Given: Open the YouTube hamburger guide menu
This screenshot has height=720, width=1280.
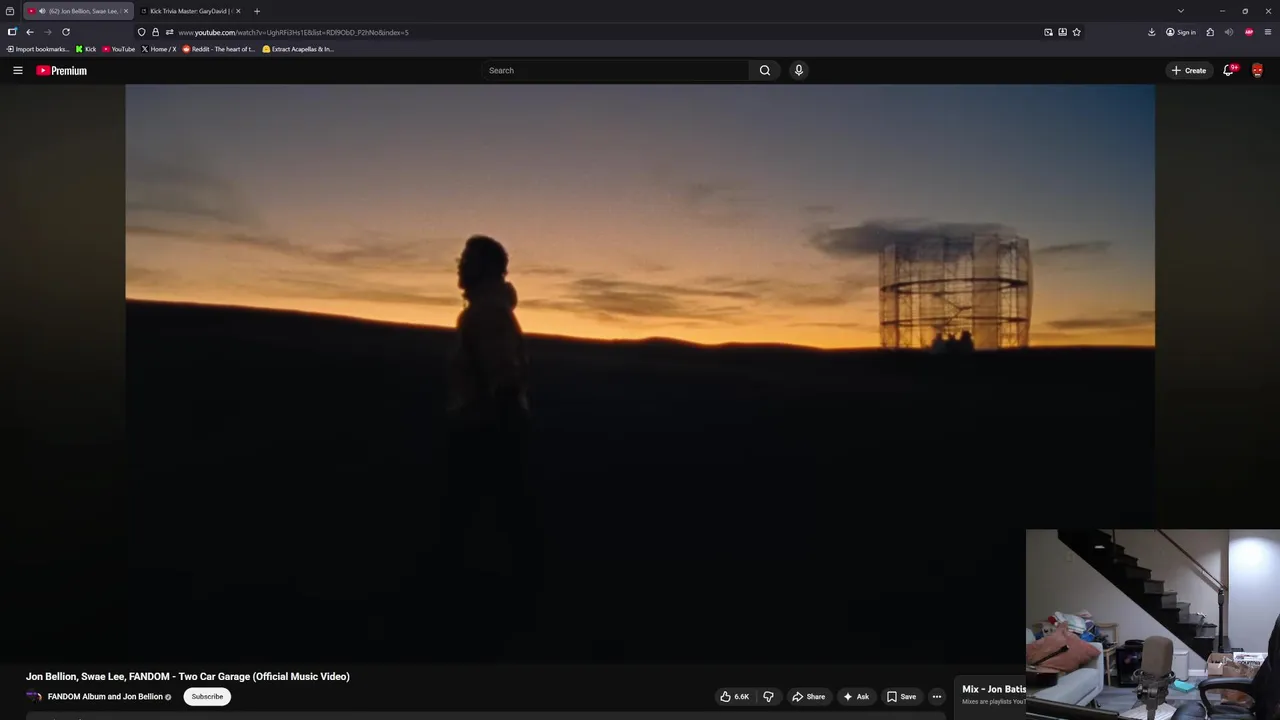Looking at the screenshot, I should point(17,70).
